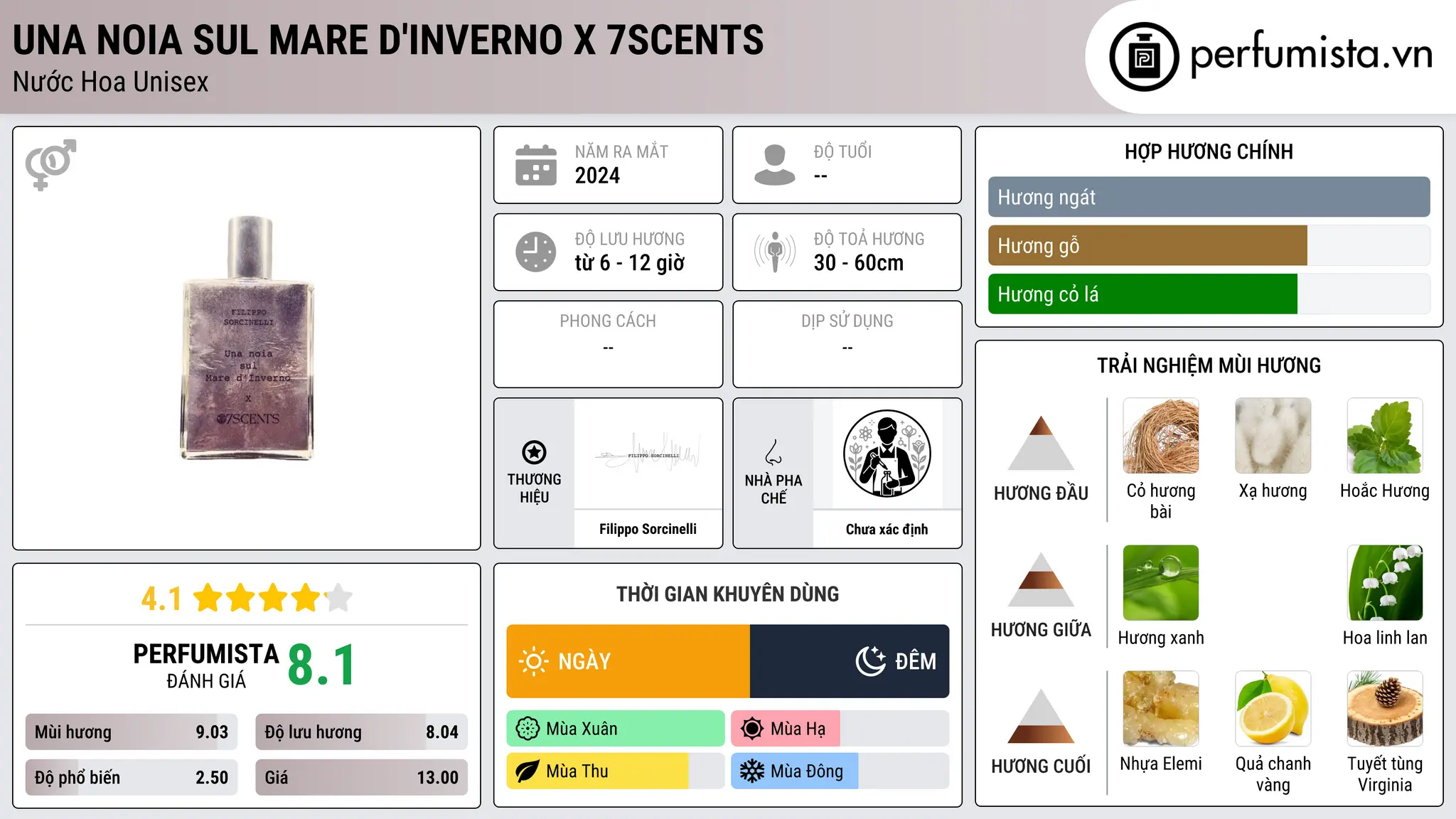This screenshot has width=1456, height=819.
Task: Click the perfumista.vn site name
Action: (x=1312, y=55)
